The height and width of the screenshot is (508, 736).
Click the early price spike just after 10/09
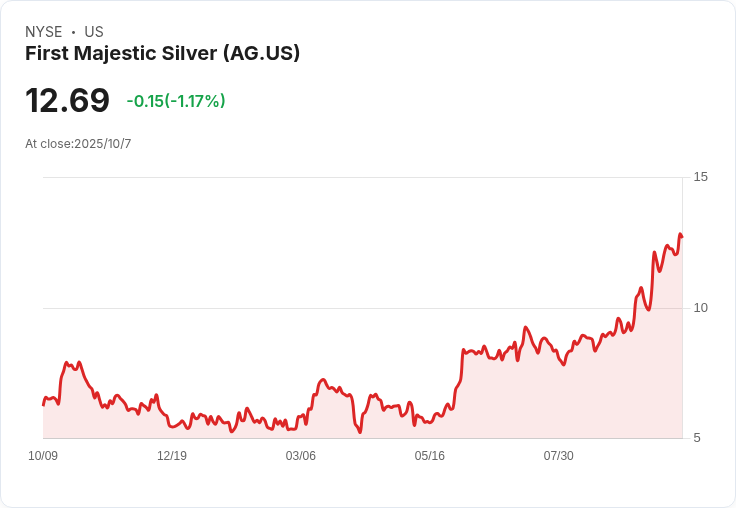(67, 363)
